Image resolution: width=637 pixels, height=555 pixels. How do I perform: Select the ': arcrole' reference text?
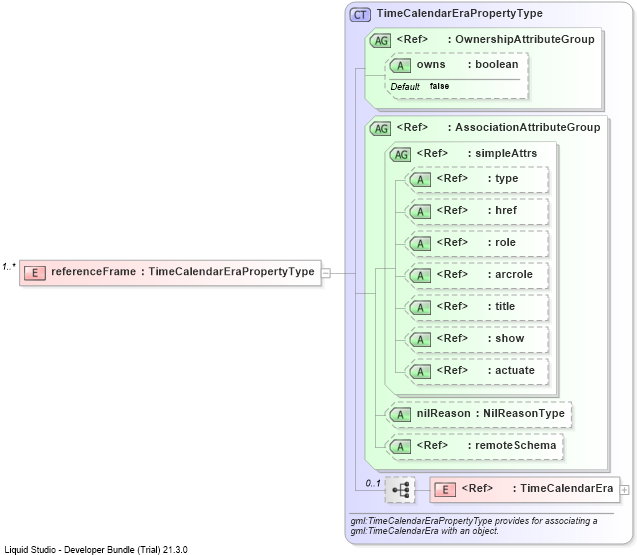coord(510,275)
